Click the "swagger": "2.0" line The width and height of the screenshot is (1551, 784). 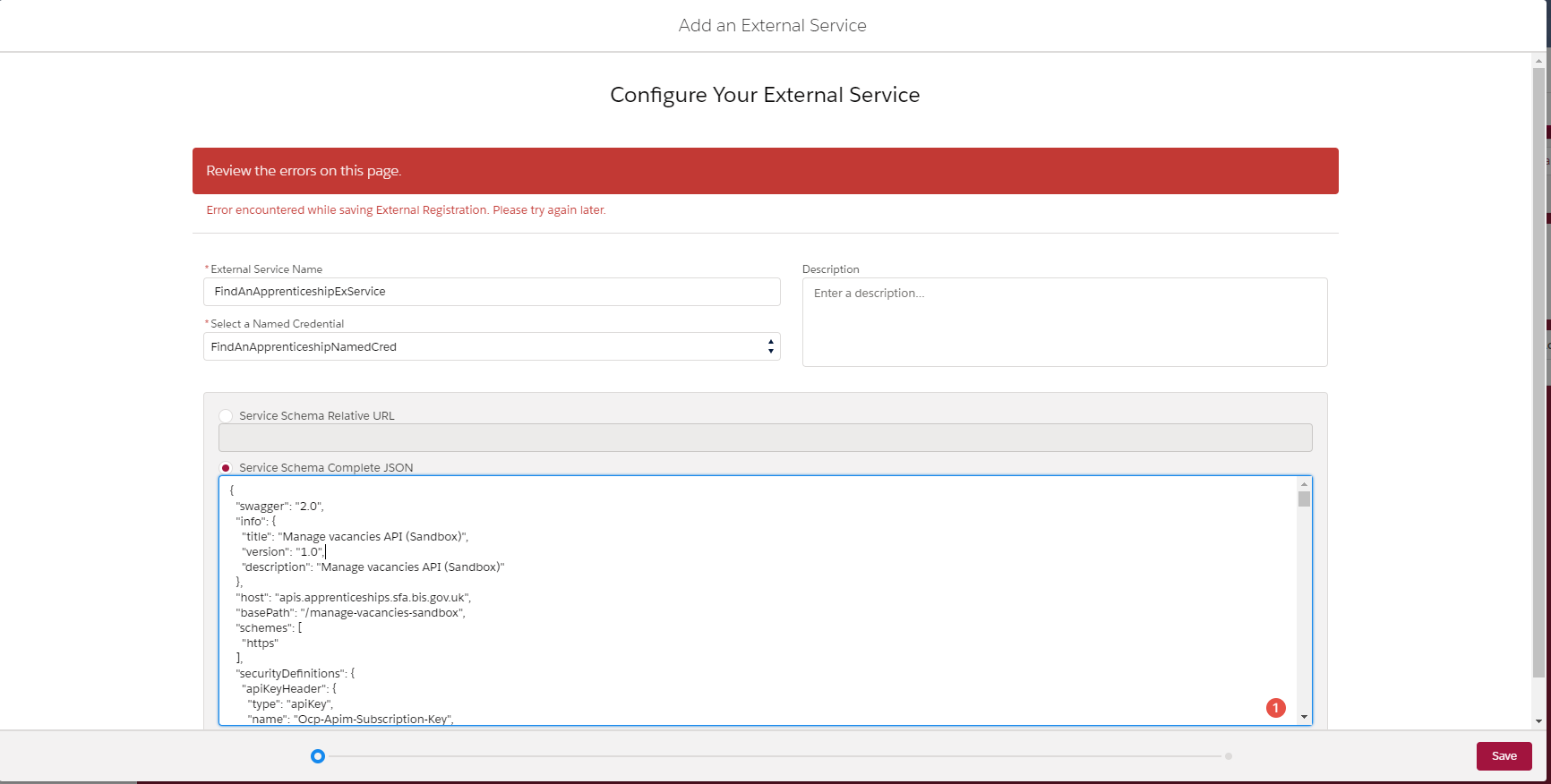pyautogui.click(x=279, y=506)
